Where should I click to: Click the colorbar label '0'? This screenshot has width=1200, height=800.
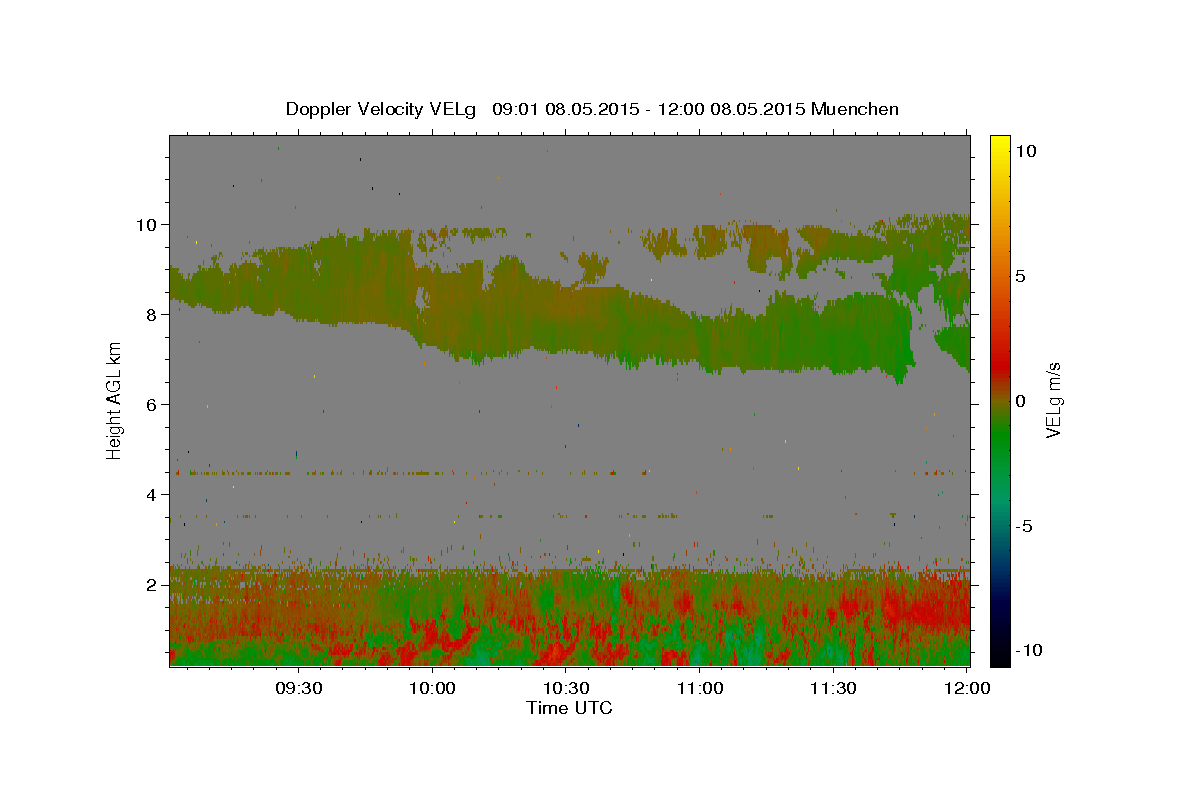tap(1020, 401)
